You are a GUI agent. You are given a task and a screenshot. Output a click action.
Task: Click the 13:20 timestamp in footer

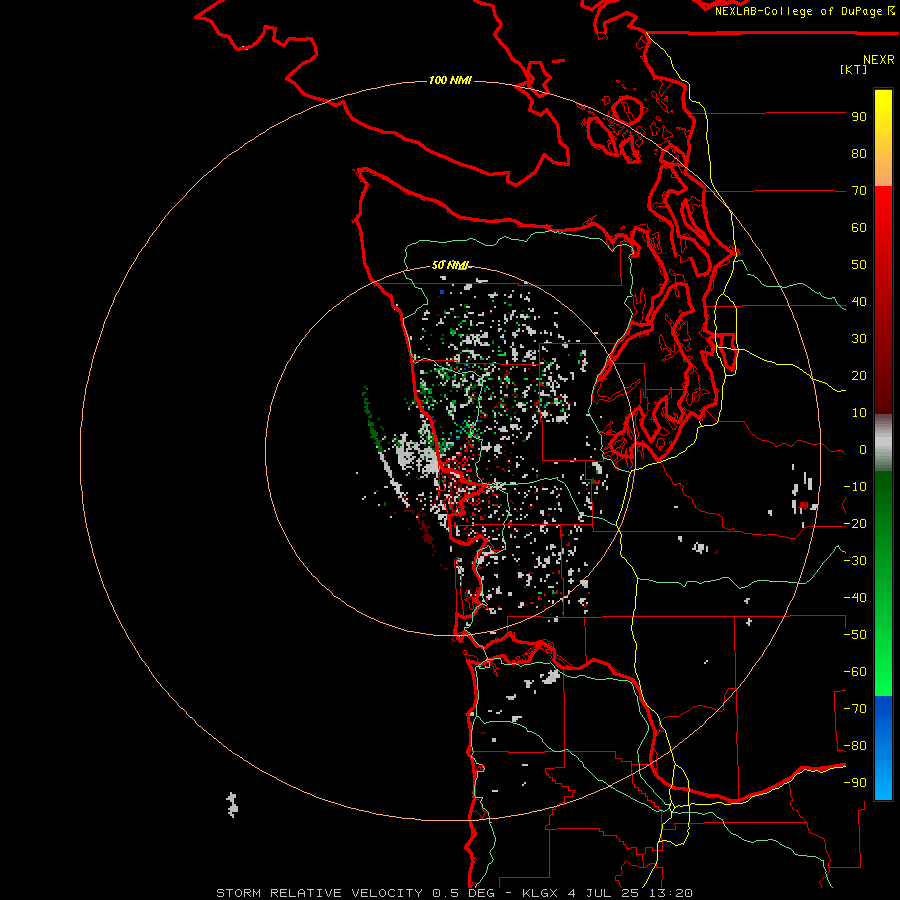click(671, 893)
